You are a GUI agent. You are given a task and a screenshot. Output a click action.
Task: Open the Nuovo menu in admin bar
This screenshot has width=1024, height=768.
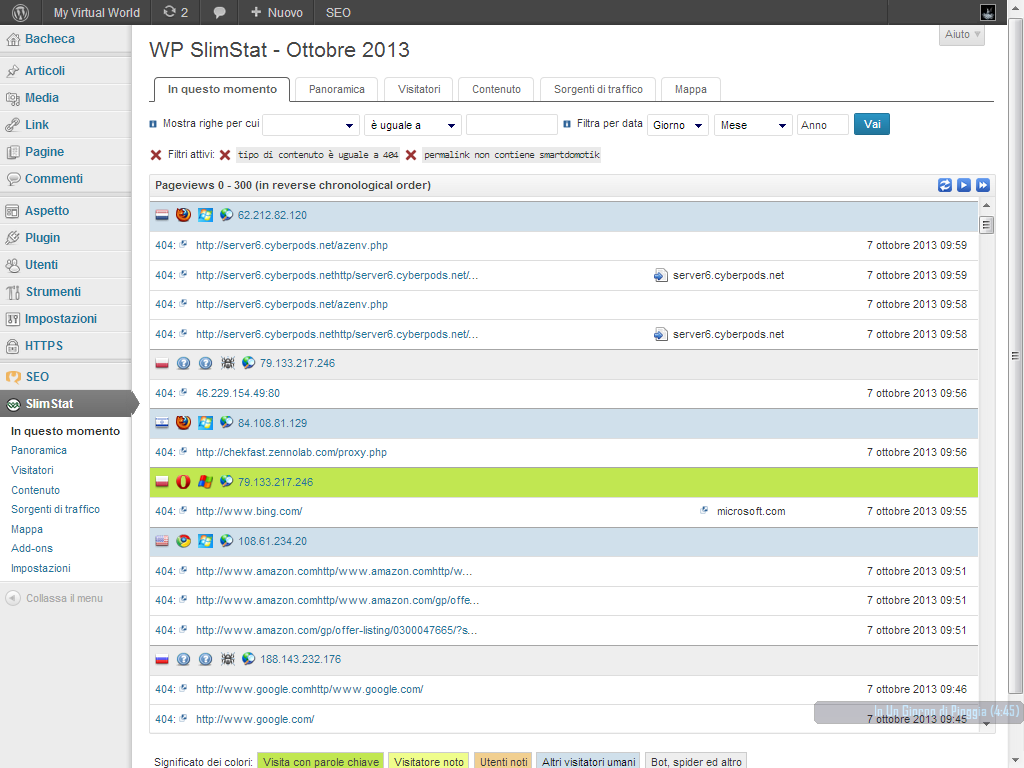tap(277, 12)
